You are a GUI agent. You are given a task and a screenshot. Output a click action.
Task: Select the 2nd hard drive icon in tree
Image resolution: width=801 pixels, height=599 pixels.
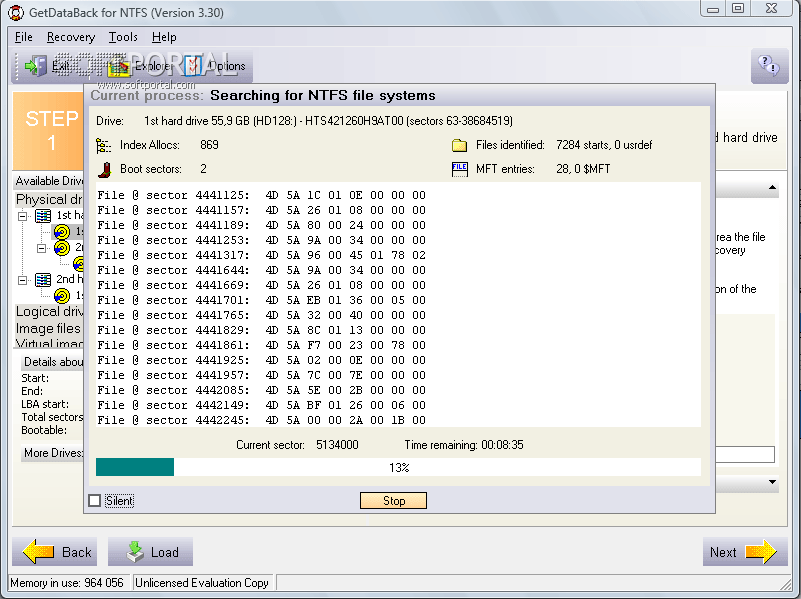coord(43,280)
